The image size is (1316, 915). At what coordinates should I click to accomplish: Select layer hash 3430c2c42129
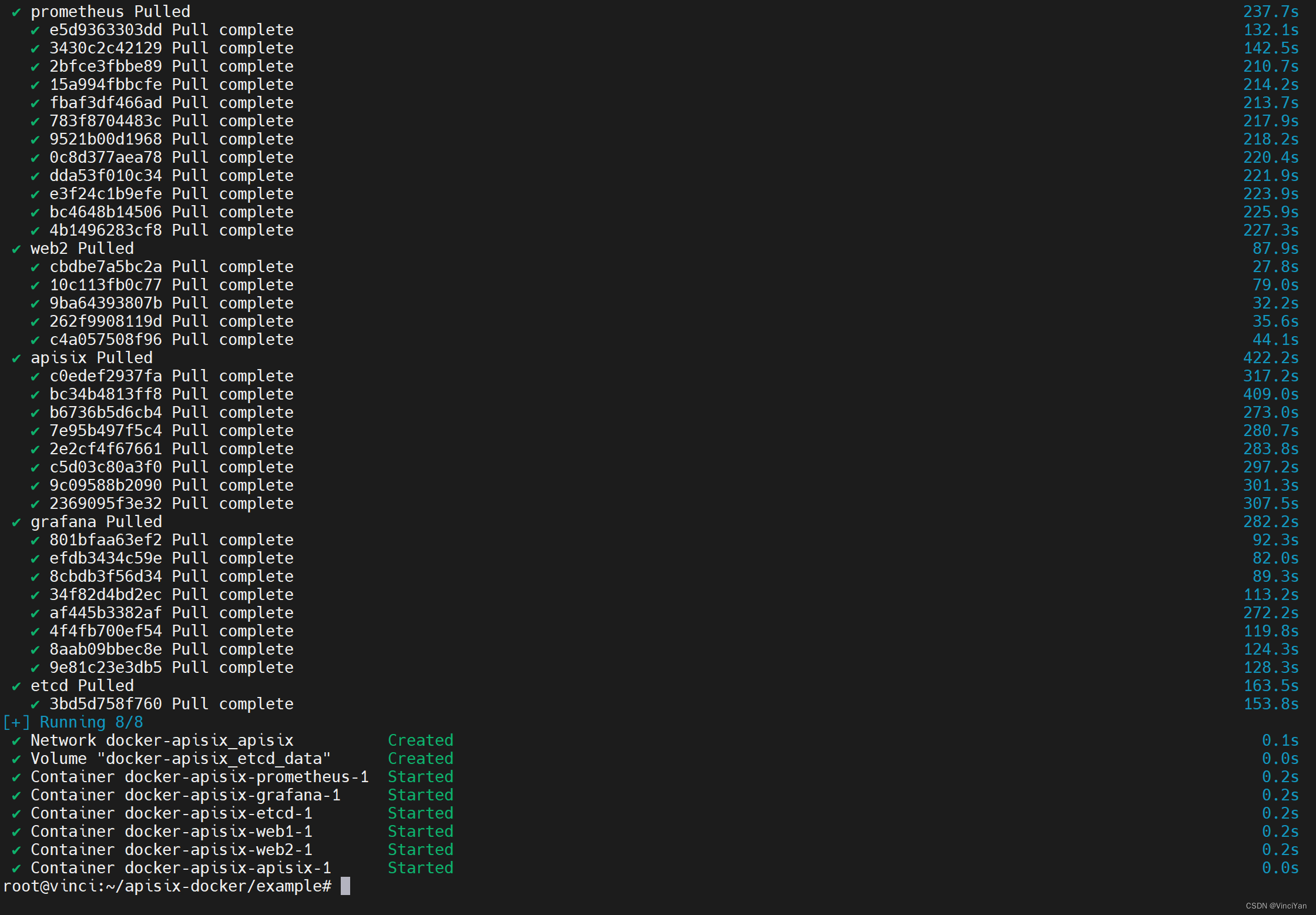coord(106,48)
